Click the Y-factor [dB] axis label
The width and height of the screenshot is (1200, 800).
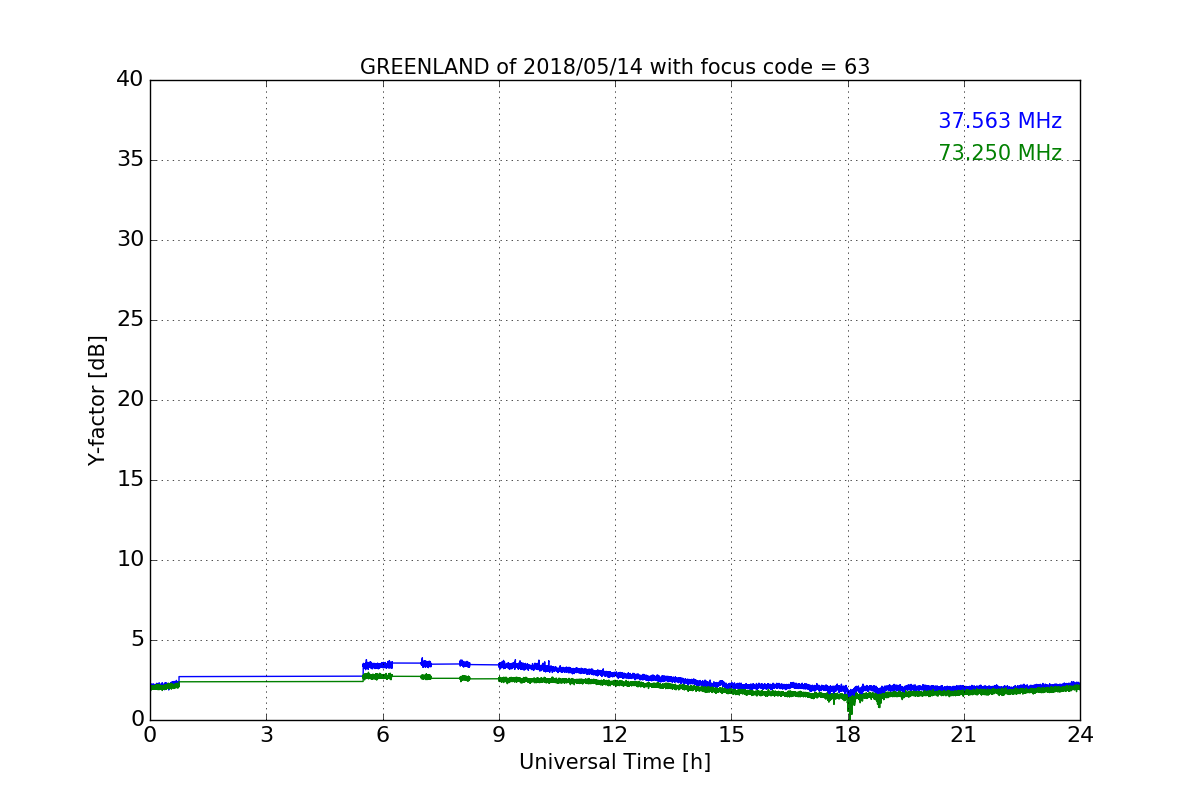click(97, 400)
